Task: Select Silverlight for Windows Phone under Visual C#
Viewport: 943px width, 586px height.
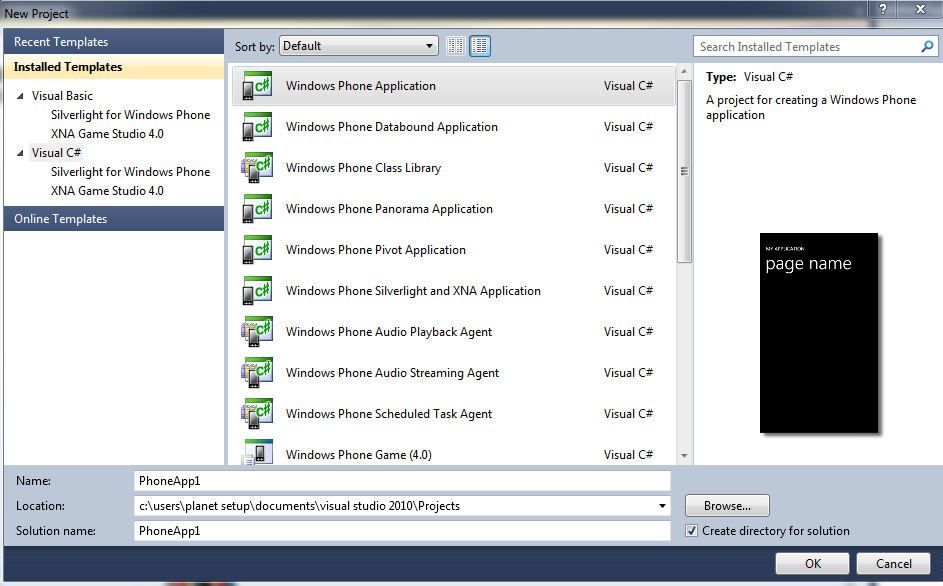Action: [131, 172]
